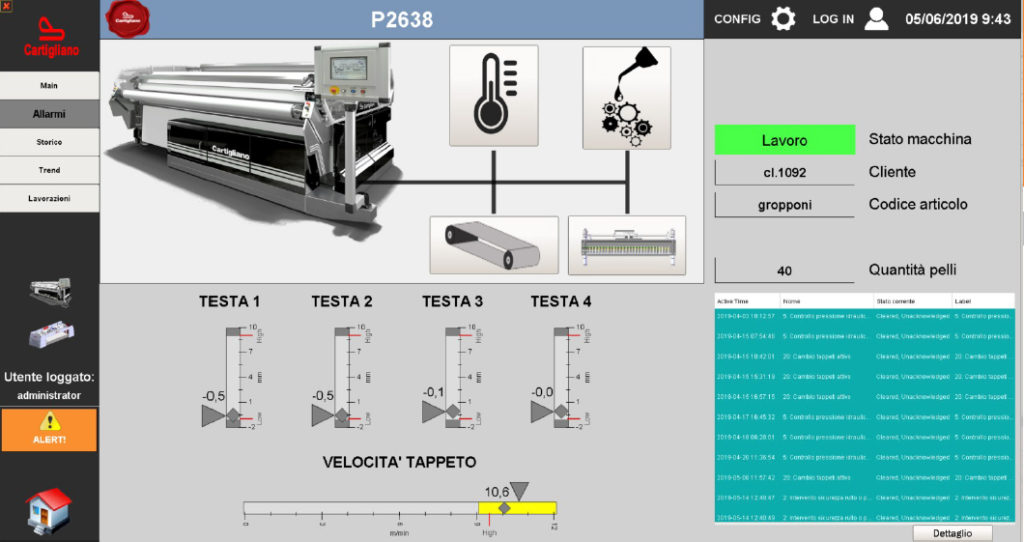Click the Cliente field cl.1092
Image resolution: width=1024 pixels, height=542 pixels.
784,172
